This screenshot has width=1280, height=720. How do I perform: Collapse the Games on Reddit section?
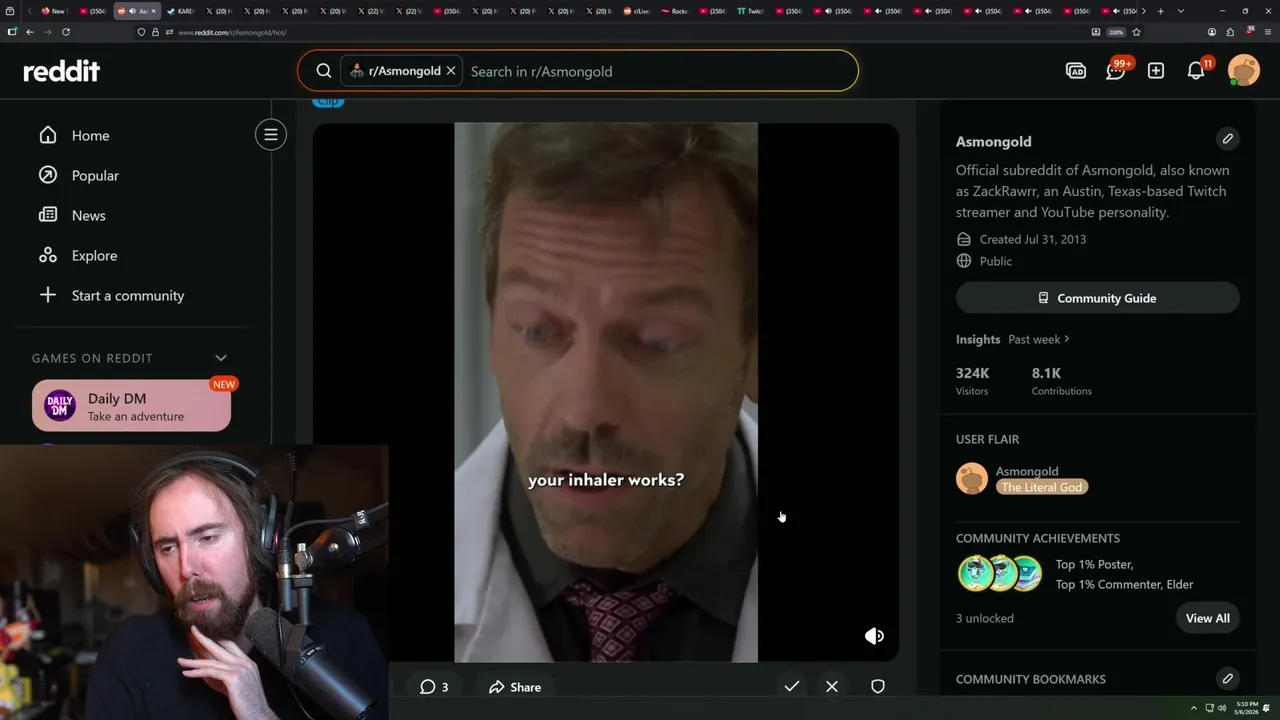[x=221, y=358]
